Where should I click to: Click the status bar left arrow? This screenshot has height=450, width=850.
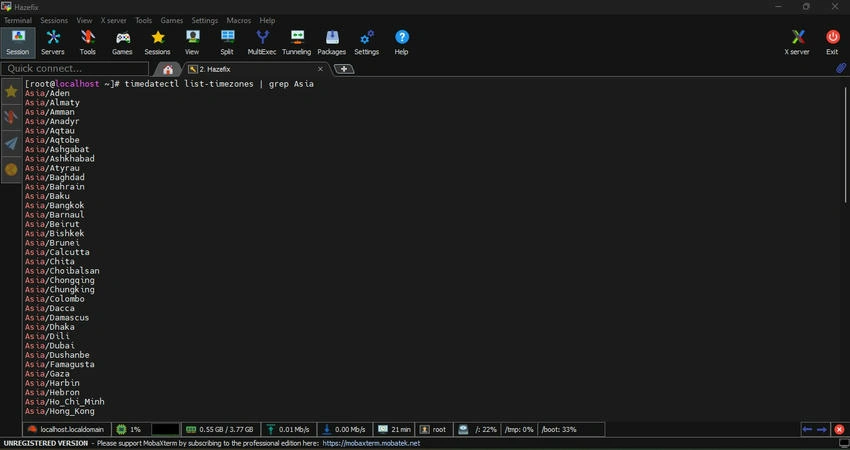tap(807, 429)
